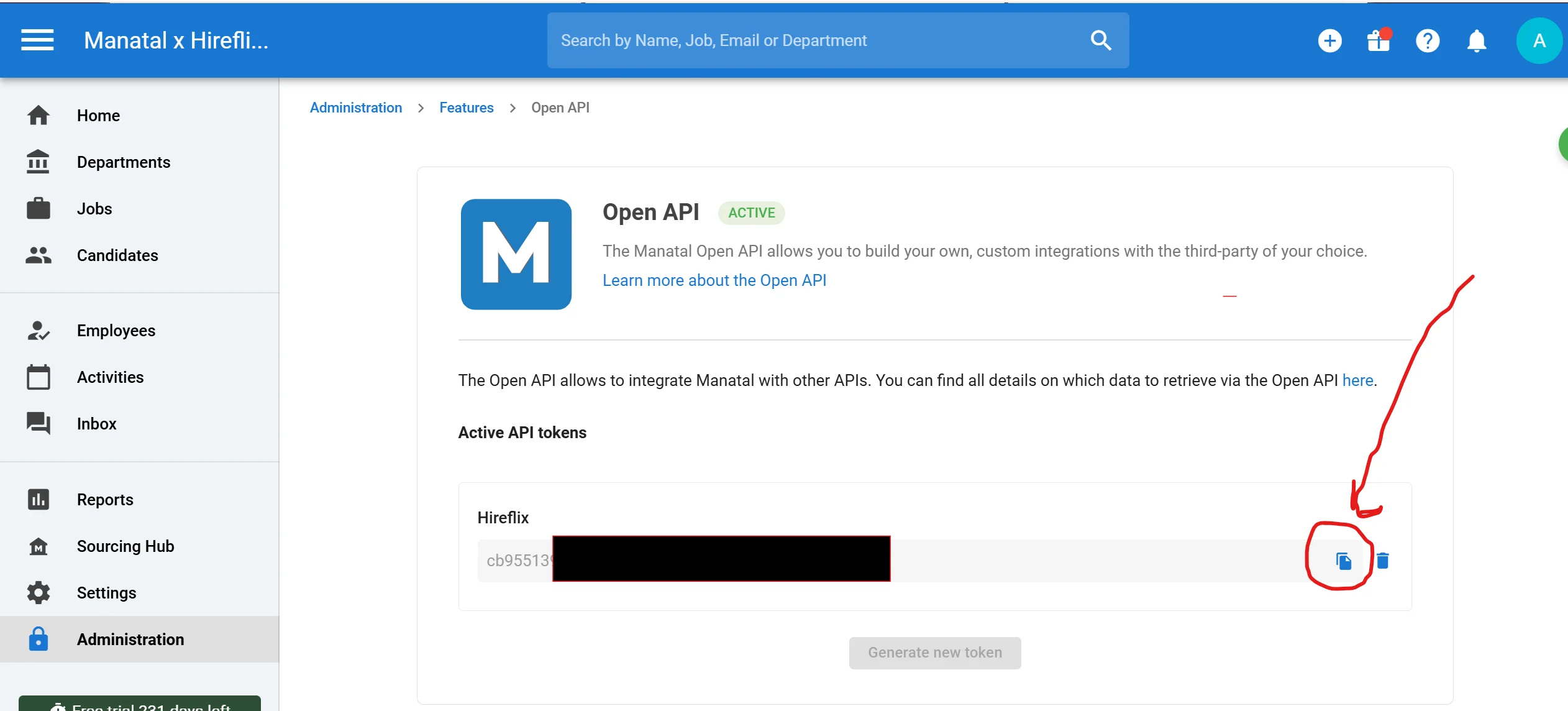Click the Candidates people icon

click(x=39, y=255)
